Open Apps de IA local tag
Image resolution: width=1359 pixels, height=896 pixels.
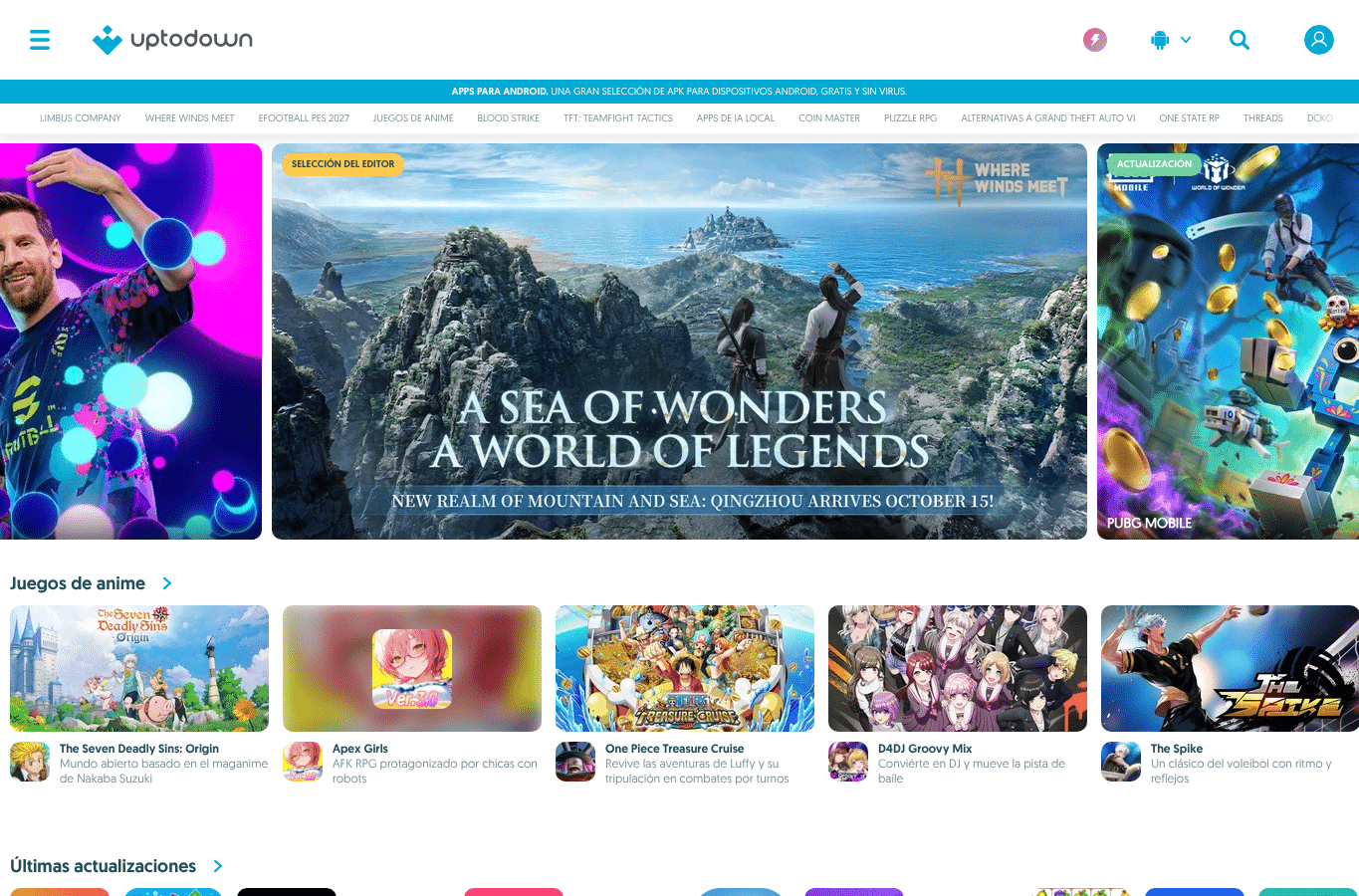coord(736,118)
